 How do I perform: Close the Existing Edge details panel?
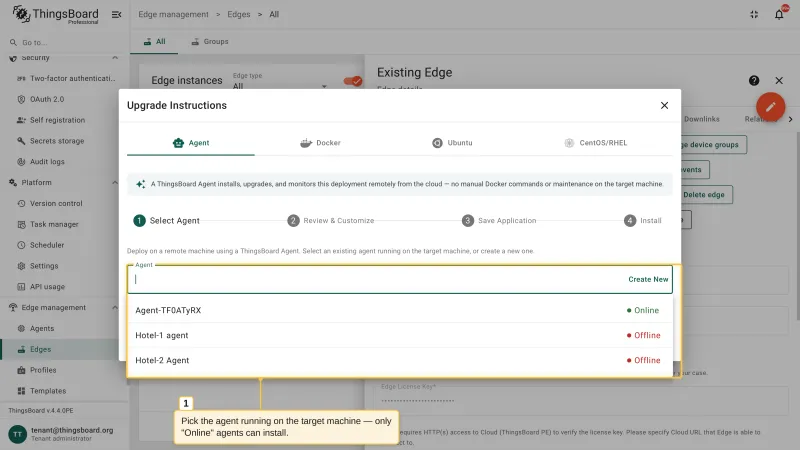(x=779, y=80)
